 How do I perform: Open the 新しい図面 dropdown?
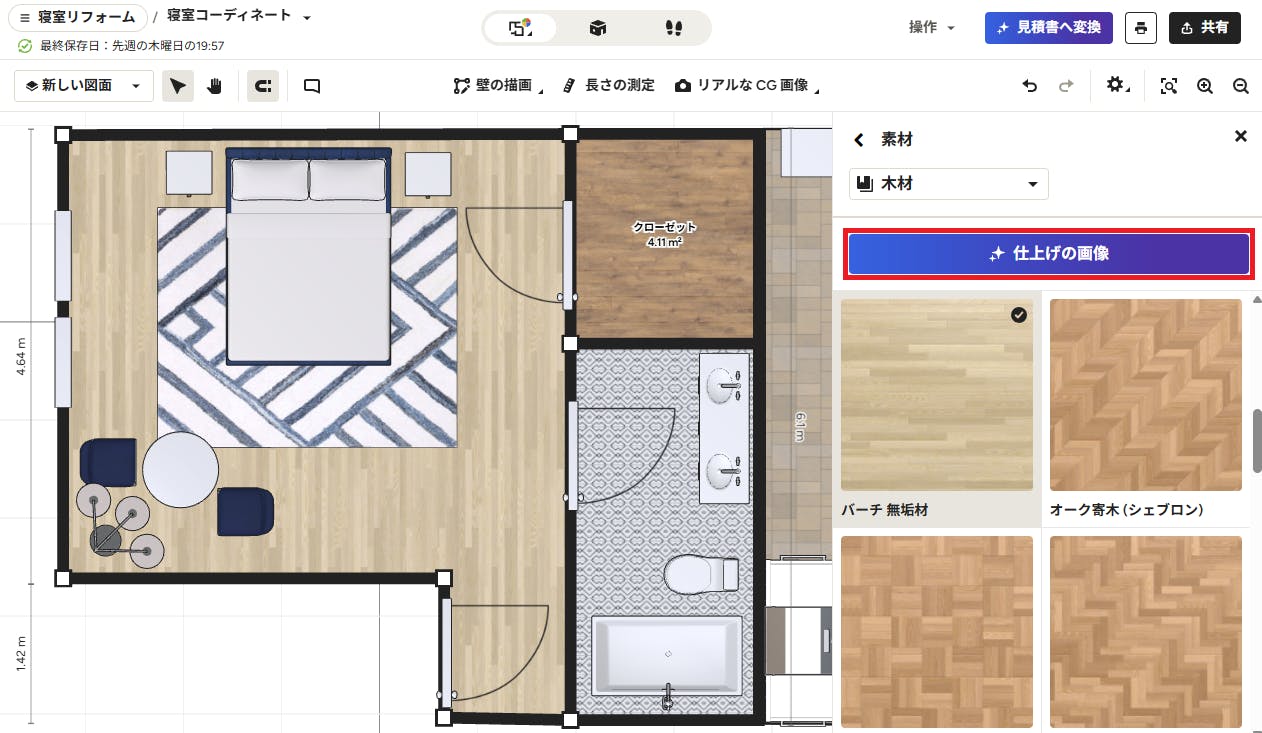(84, 86)
